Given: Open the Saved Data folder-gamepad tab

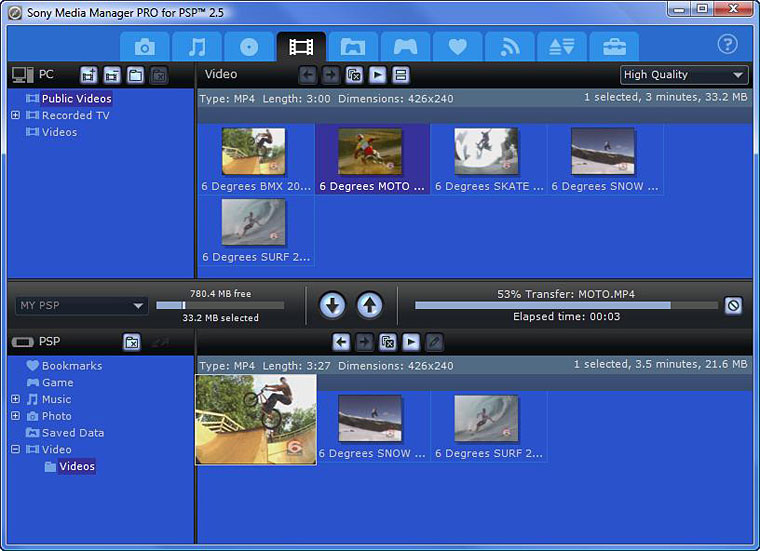Looking at the screenshot, I should pos(353,47).
